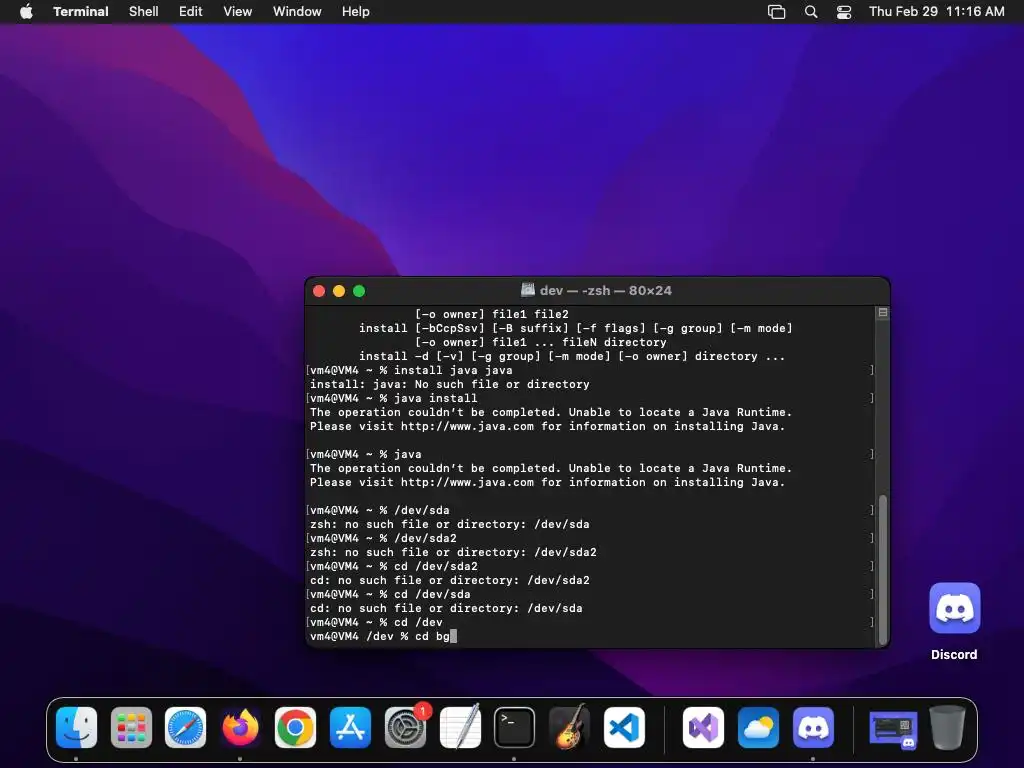Click the text 'java install' command line
Image resolution: width=1024 pixels, height=768 pixels.
coord(394,398)
